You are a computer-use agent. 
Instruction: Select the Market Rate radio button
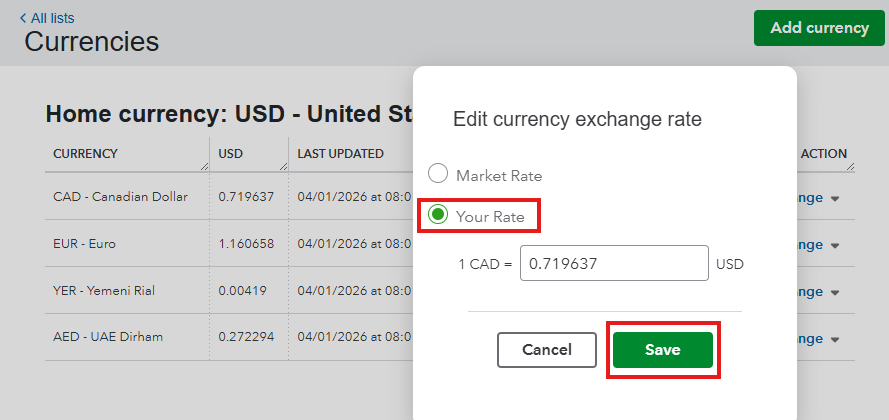pyautogui.click(x=438, y=175)
